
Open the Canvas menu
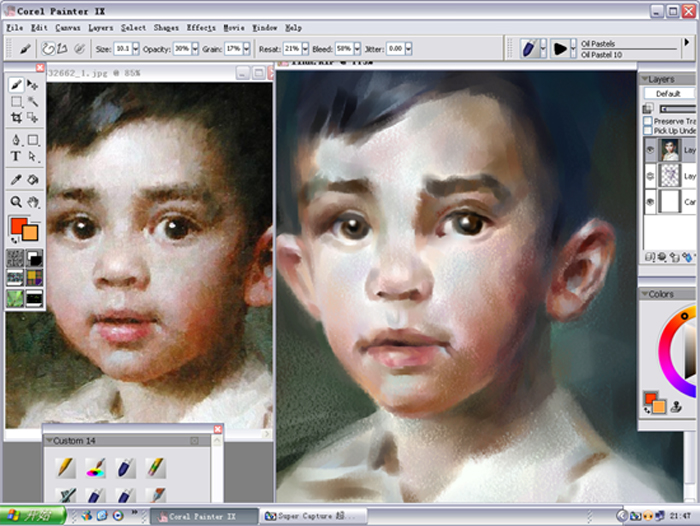coord(68,28)
